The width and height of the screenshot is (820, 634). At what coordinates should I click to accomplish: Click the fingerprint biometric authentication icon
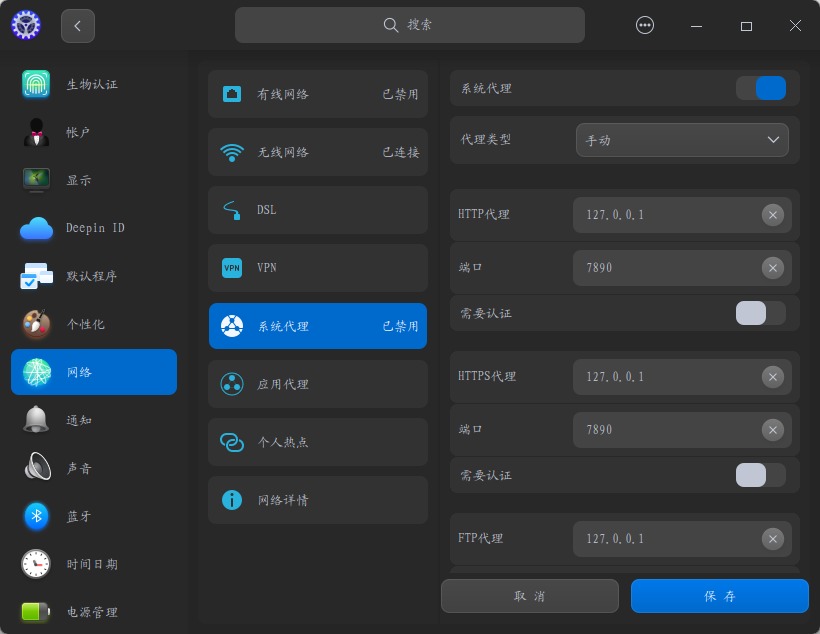(36, 84)
